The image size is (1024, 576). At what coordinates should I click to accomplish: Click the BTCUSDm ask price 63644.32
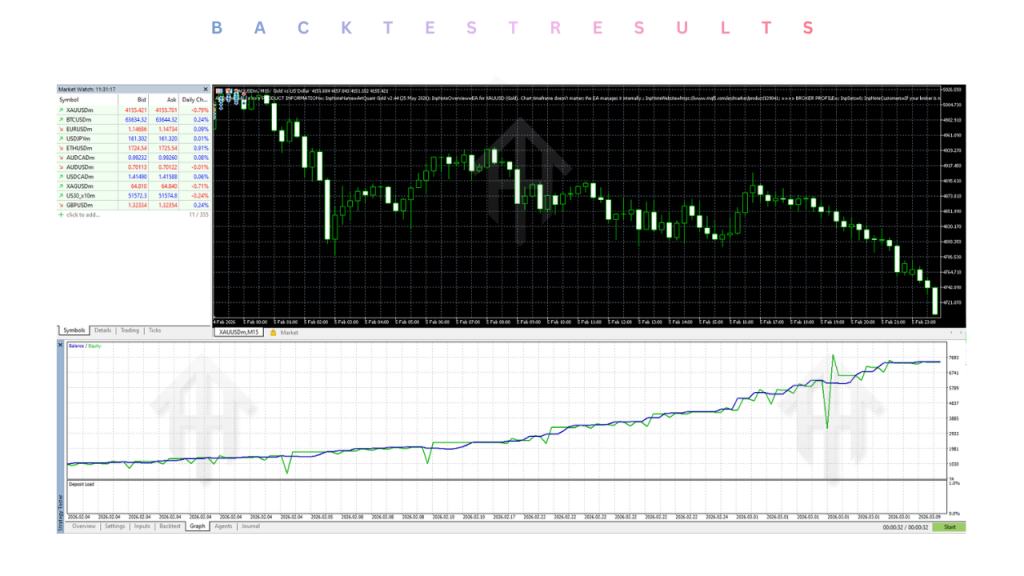tap(166, 120)
